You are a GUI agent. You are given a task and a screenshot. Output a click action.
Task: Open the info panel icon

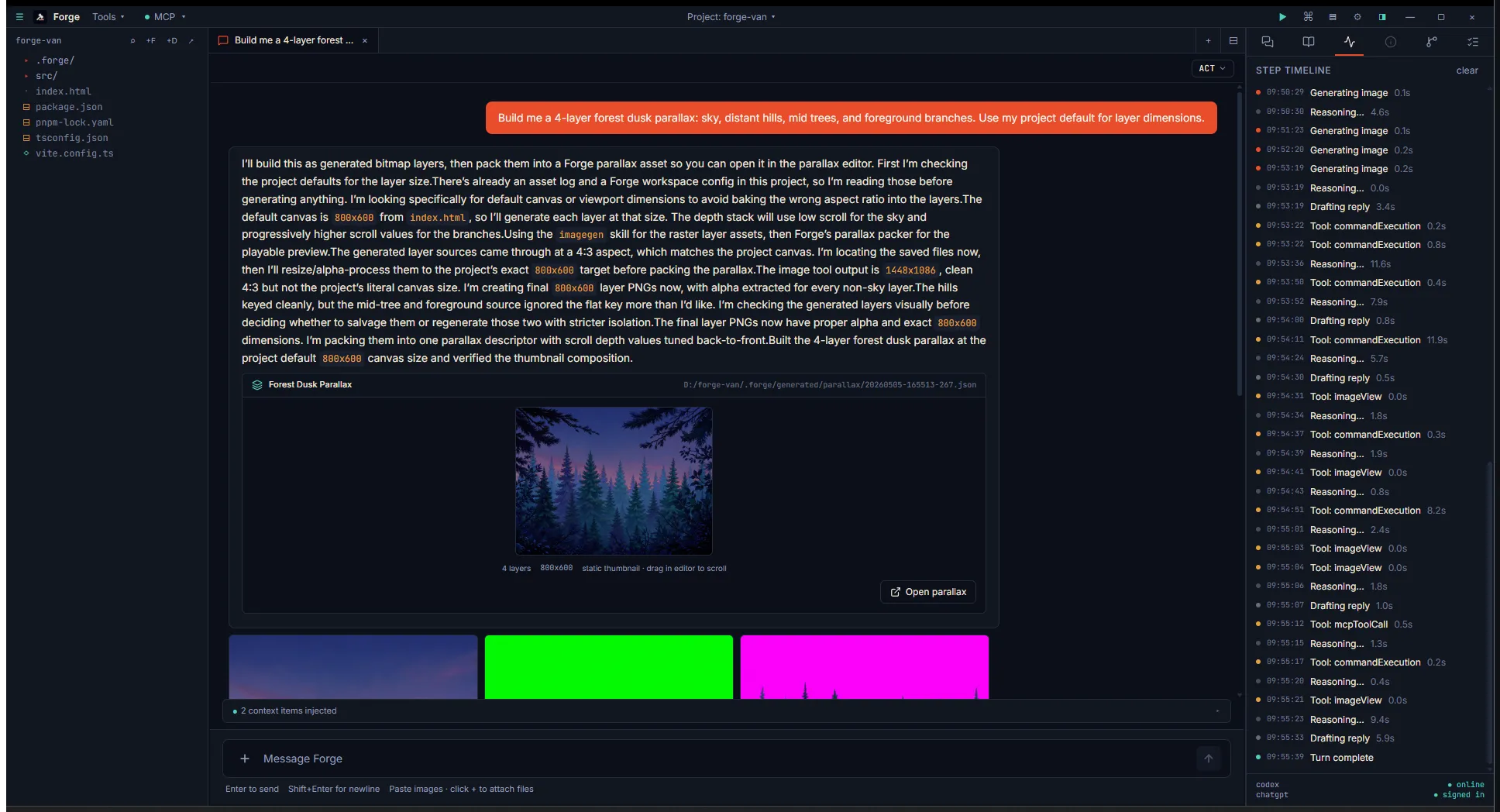point(1391,42)
